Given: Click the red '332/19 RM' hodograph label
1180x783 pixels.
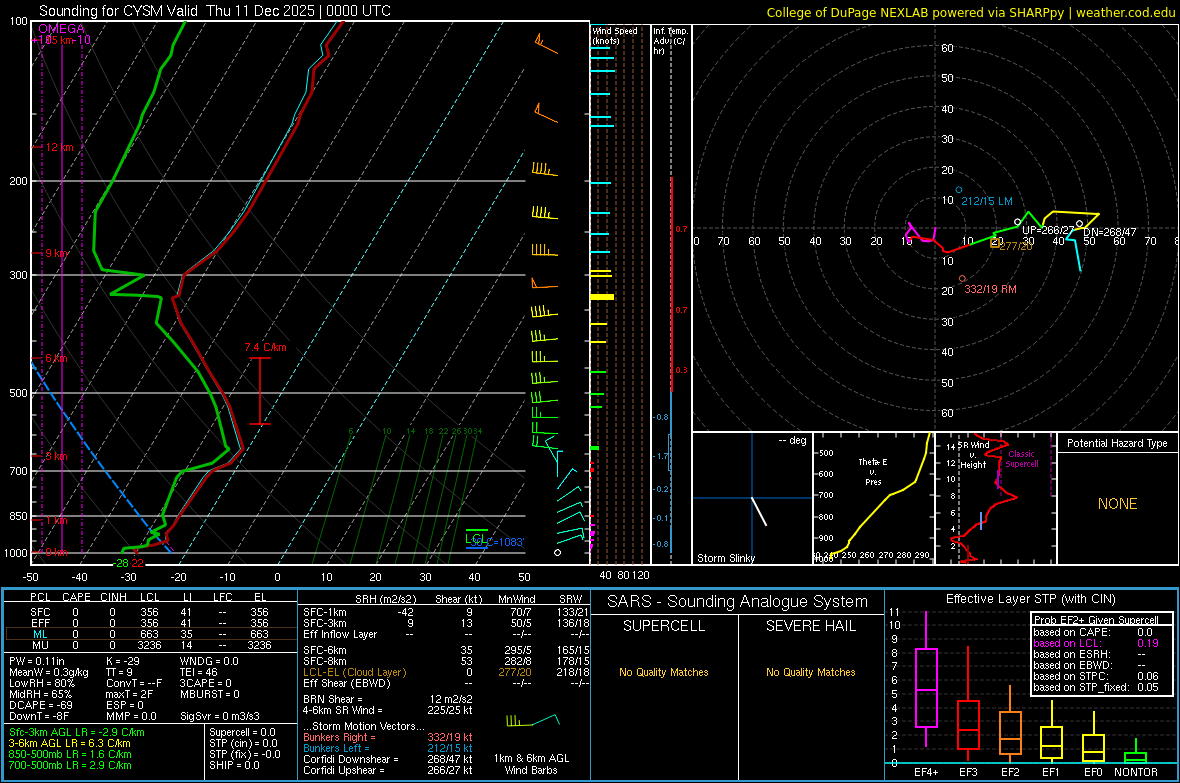Looking at the screenshot, I should pos(990,289).
